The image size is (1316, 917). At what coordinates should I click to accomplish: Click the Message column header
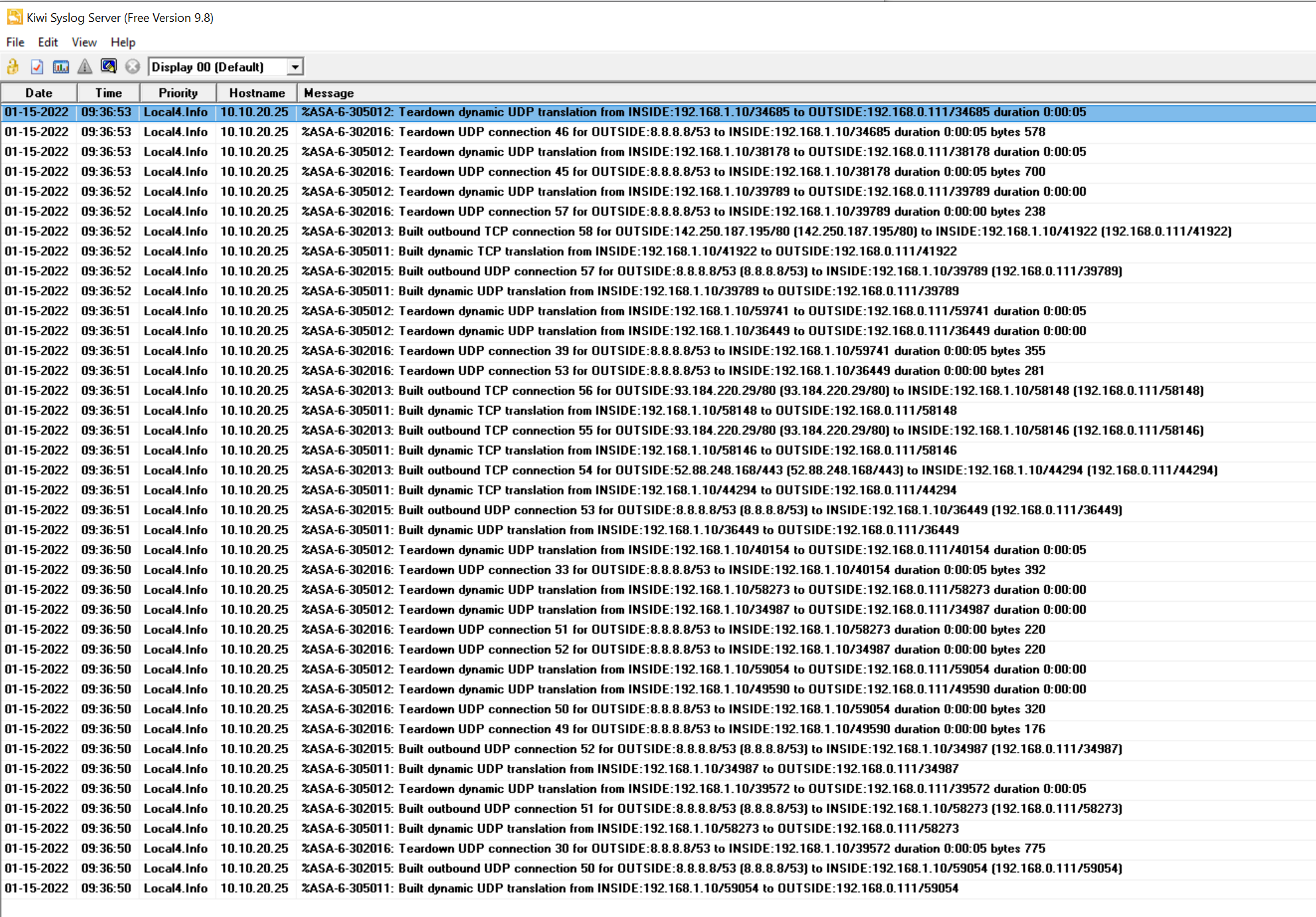[x=329, y=93]
